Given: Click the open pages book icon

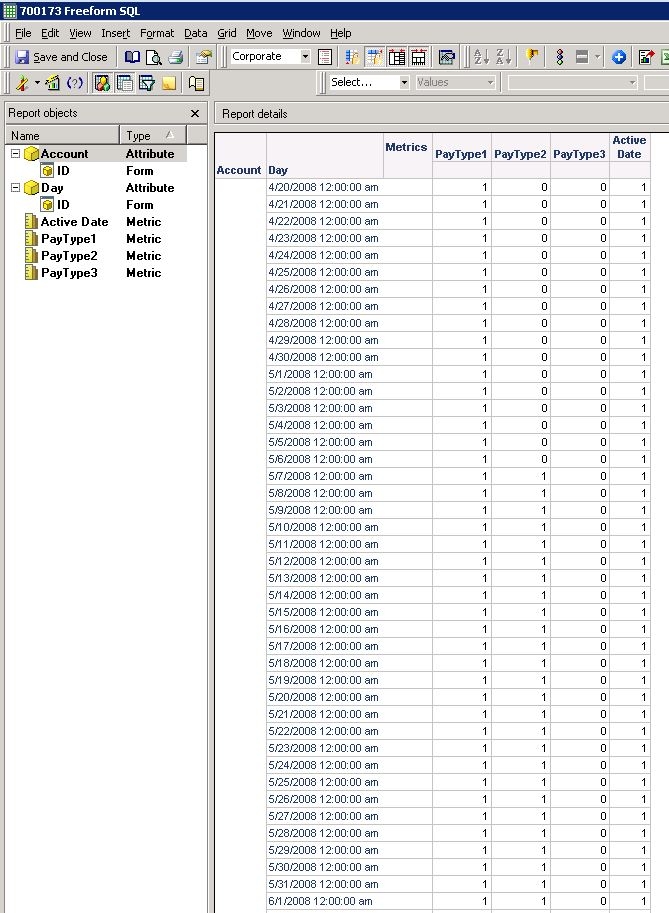Looking at the screenshot, I should (196, 83).
